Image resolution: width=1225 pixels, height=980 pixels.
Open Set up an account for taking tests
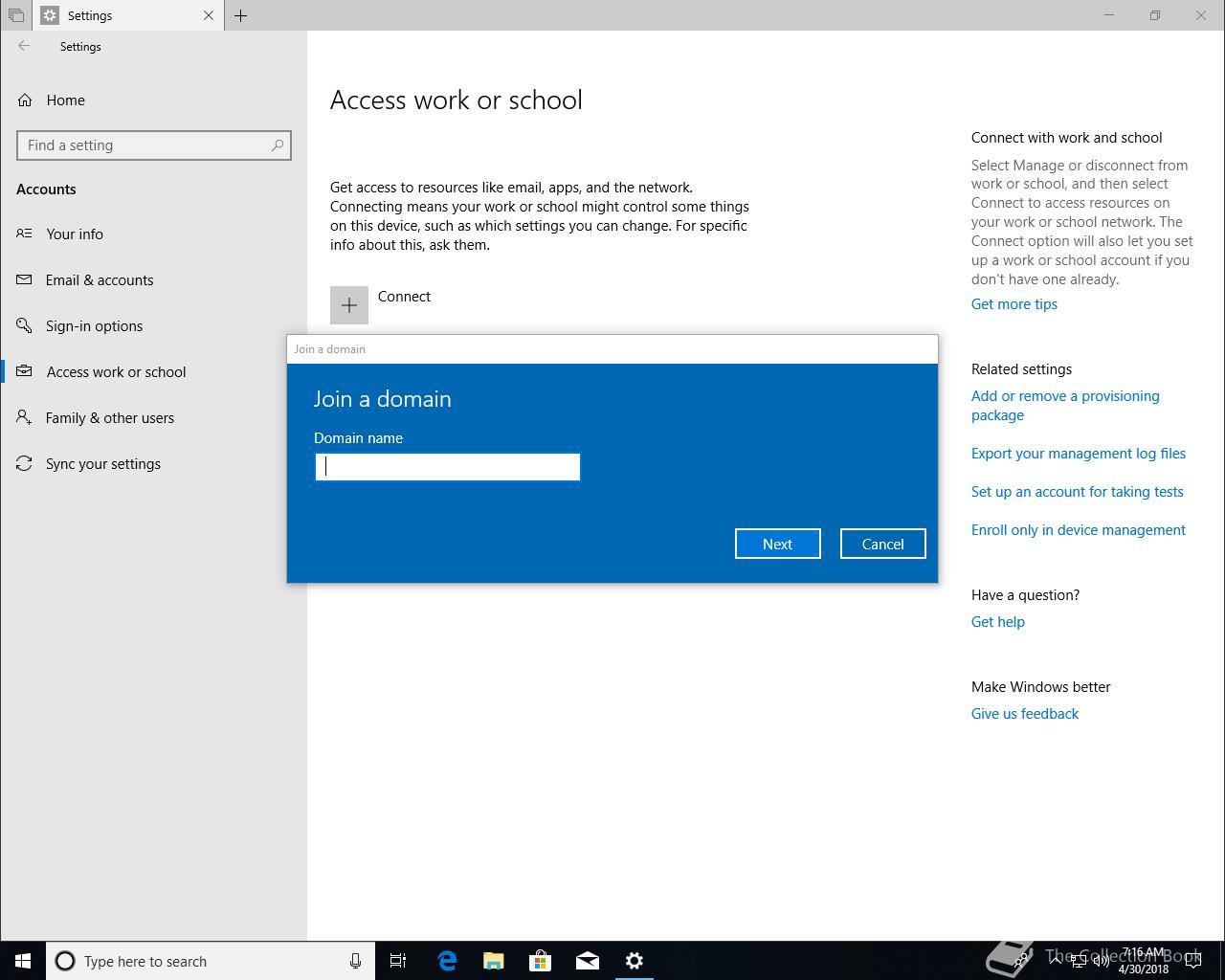coord(1078,492)
